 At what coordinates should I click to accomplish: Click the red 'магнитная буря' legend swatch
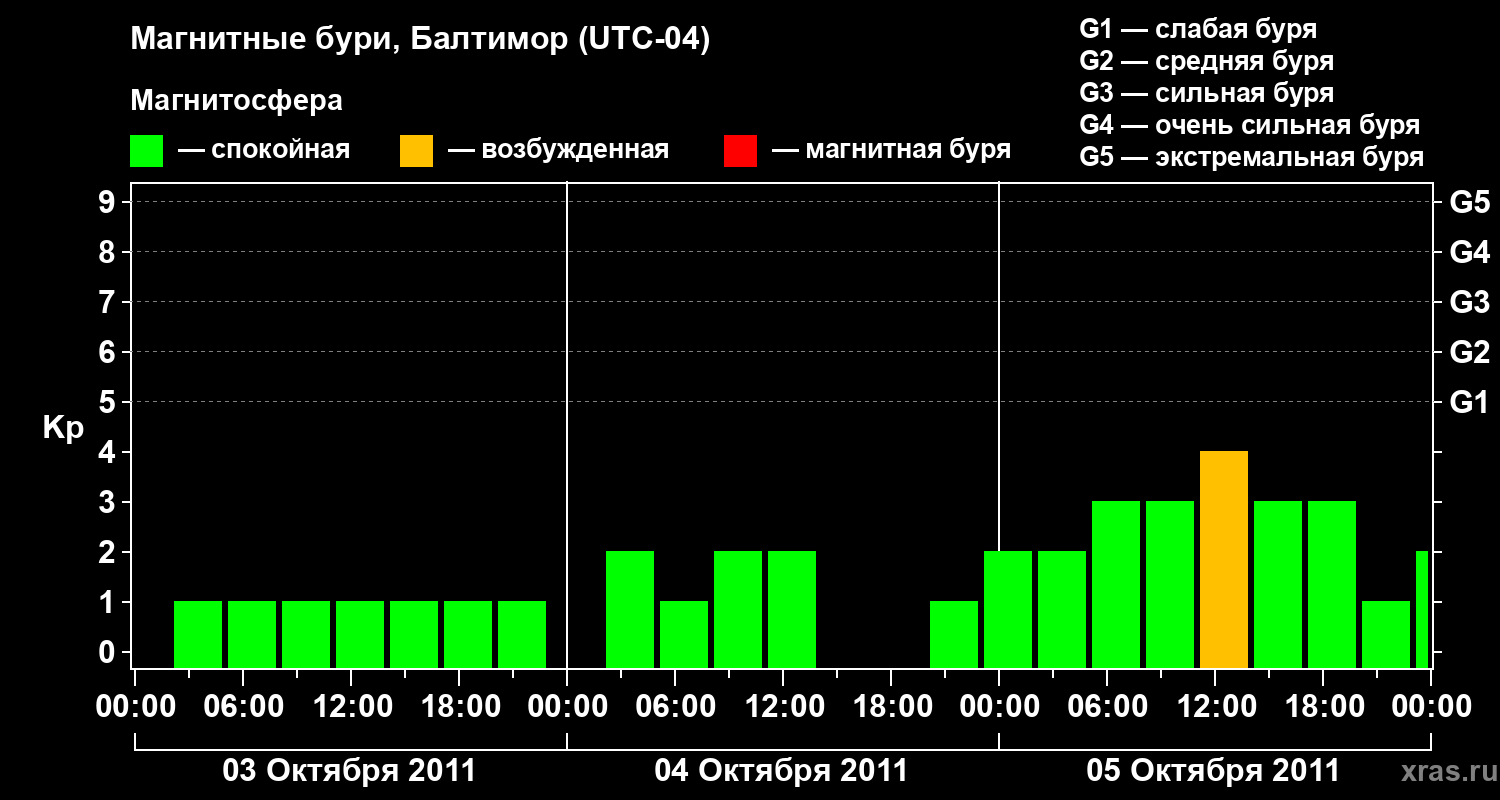coord(740,151)
